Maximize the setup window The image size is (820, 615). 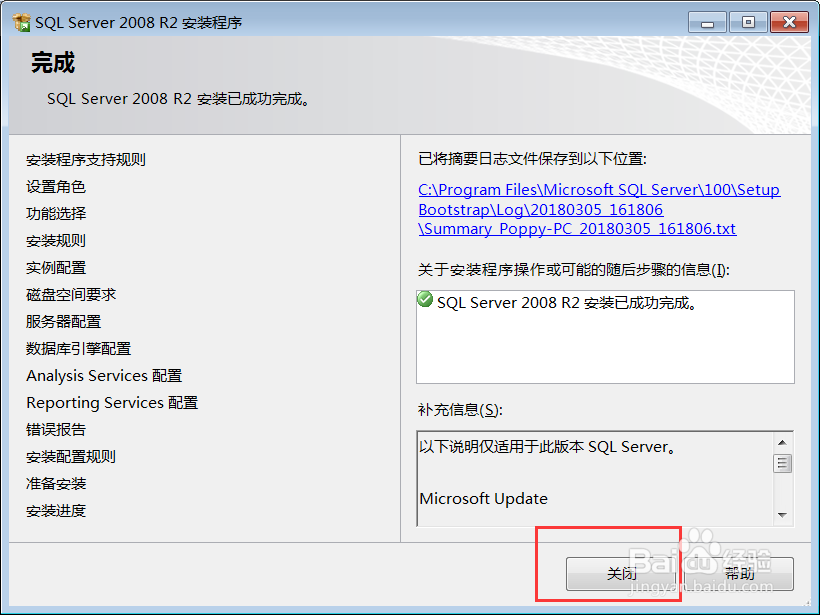748,22
